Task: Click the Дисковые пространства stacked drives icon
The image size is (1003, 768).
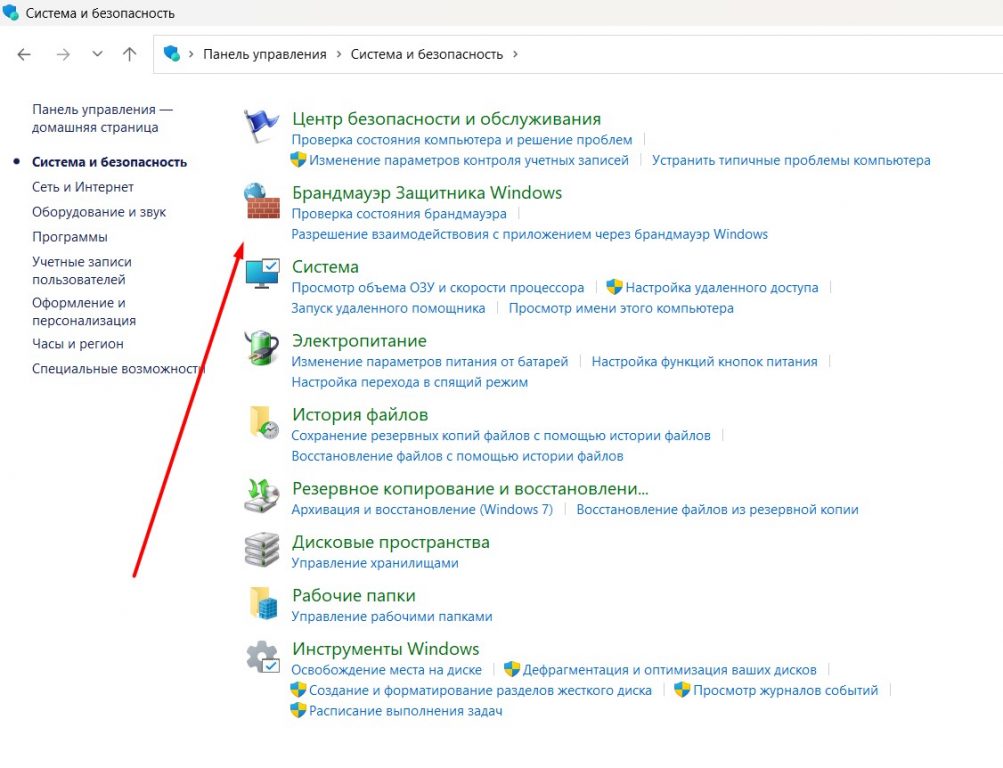Action: 262,549
